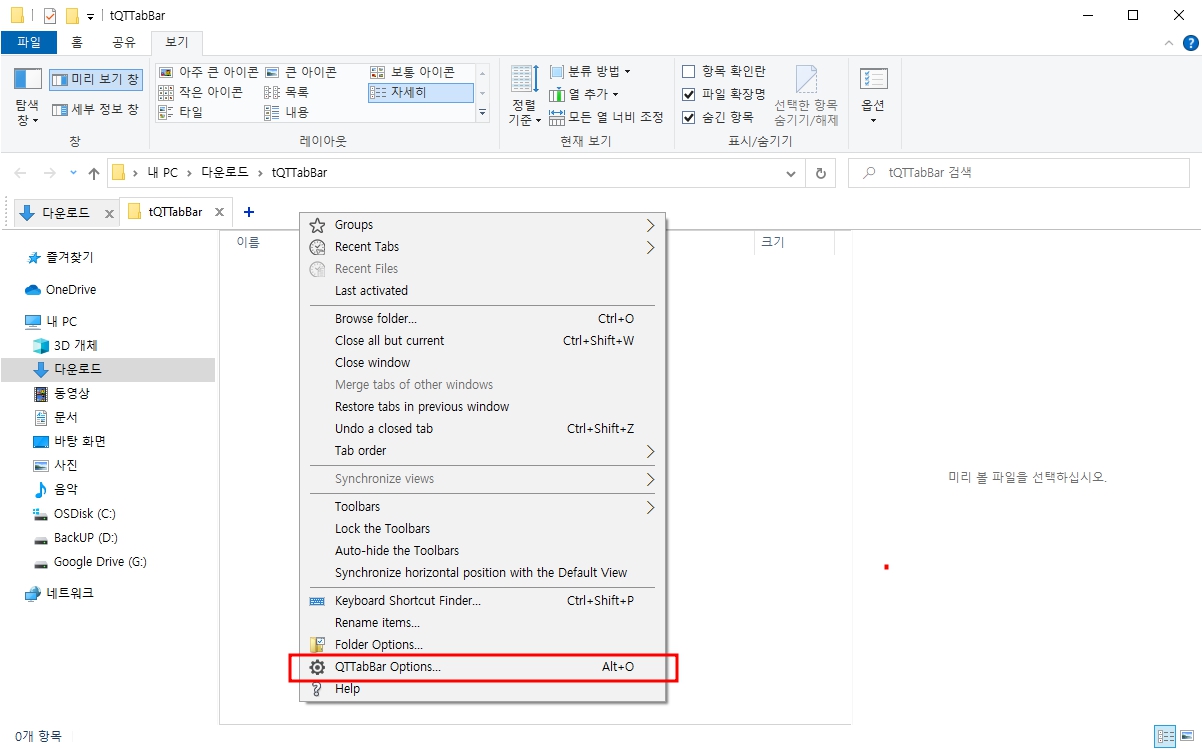Open 분류 방법 dropdown
1203x749 pixels.
[590, 71]
